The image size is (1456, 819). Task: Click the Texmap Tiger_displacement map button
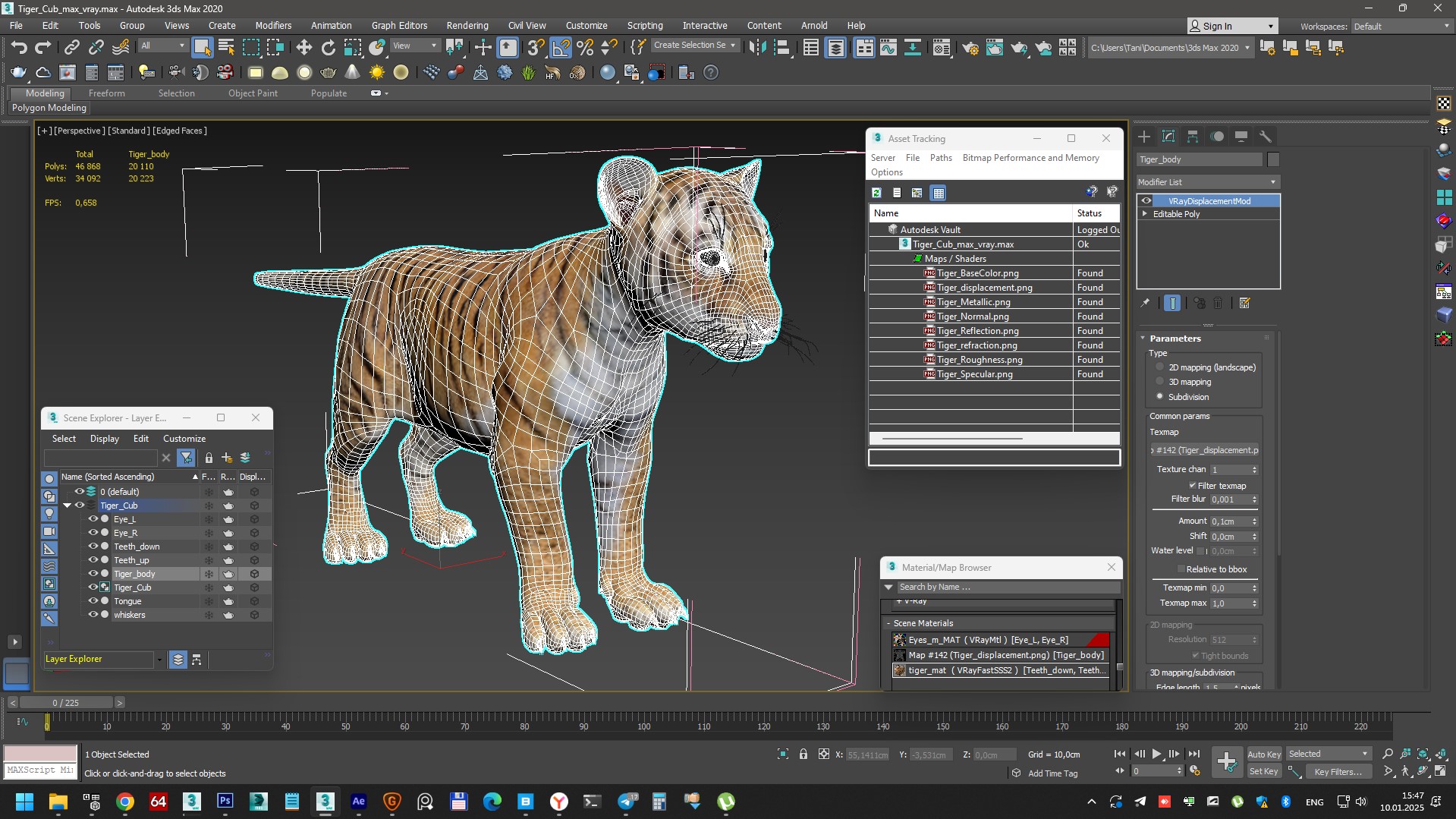tap(1205, 450)
